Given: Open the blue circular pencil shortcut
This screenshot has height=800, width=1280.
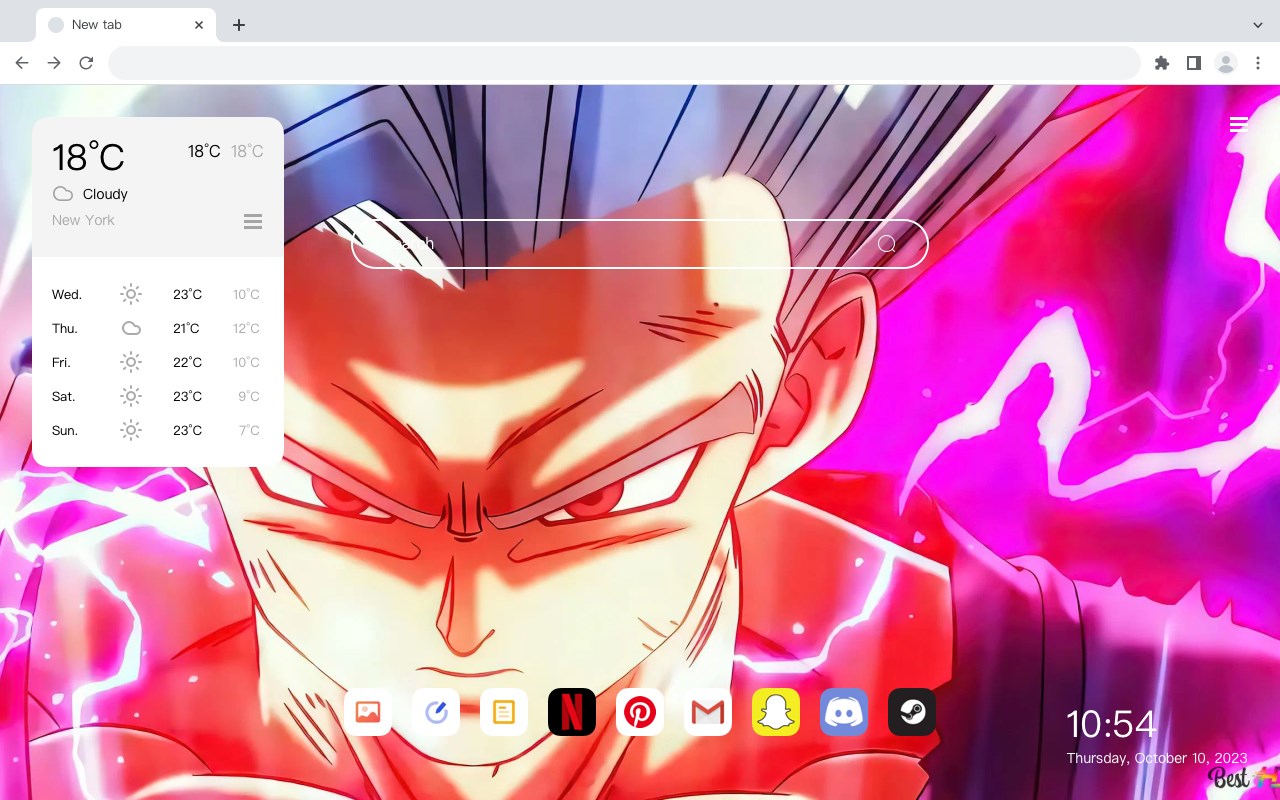Looking at the screenshot, I should pyautogui.click(x=436, y=712).
